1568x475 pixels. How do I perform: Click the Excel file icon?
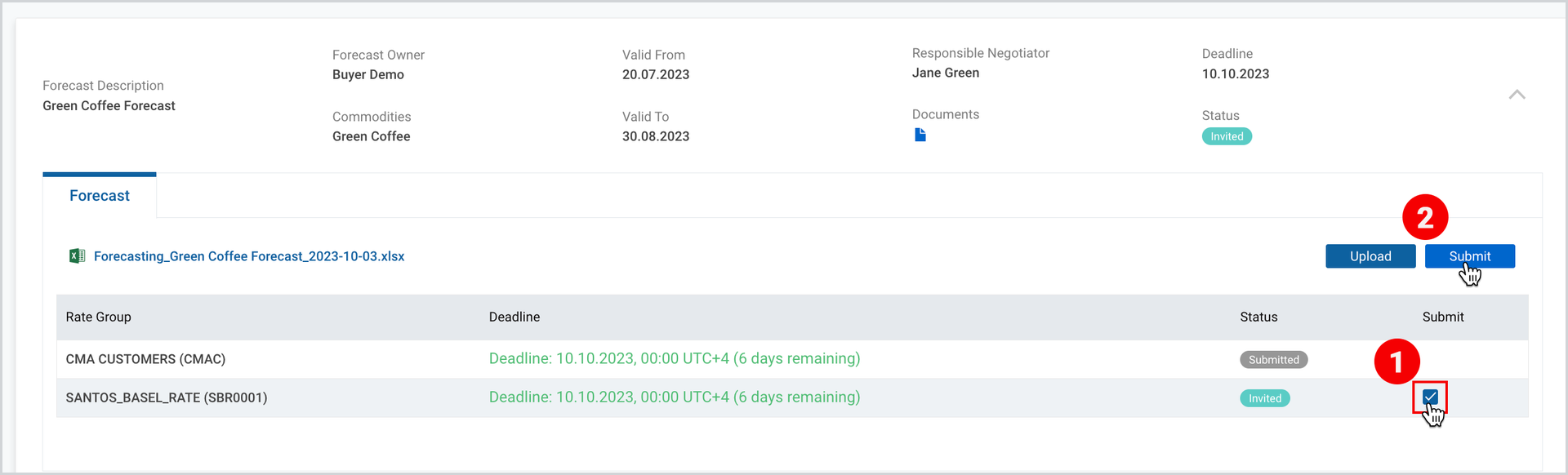tap(78, 256)
